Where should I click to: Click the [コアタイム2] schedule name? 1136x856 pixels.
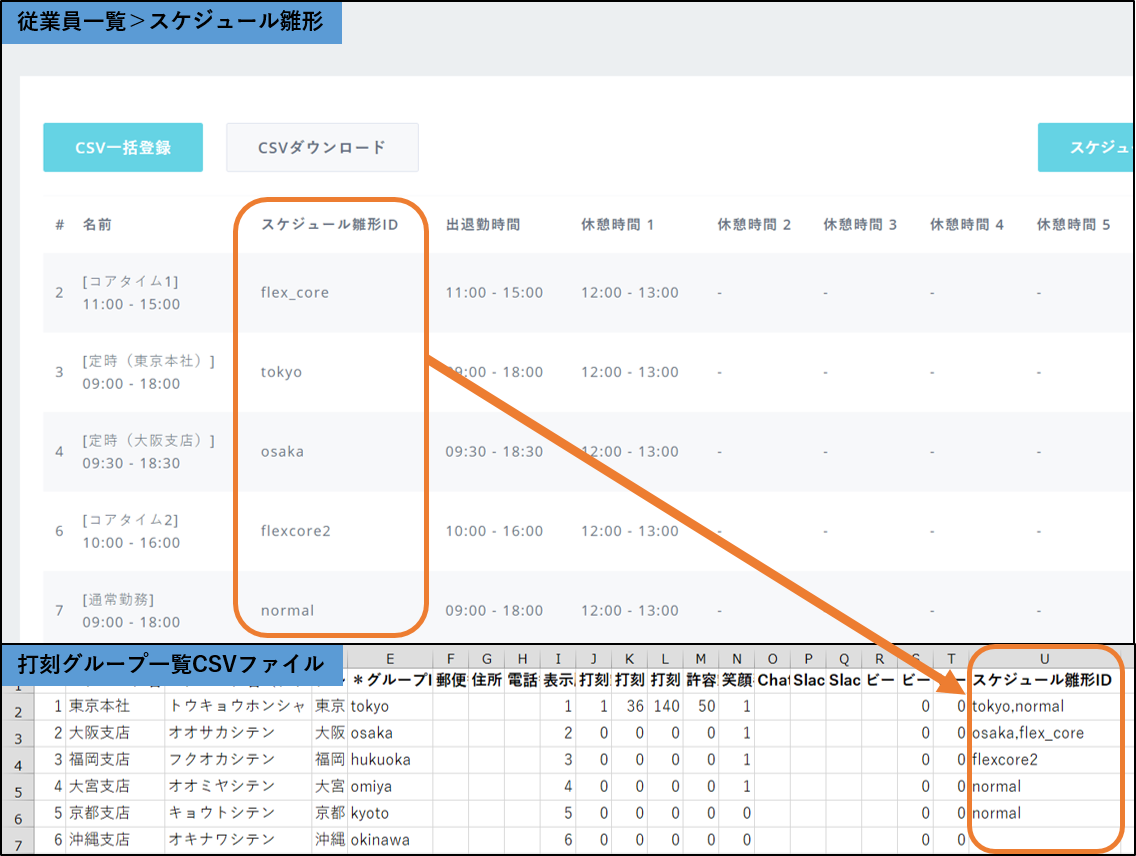coord(130,519)
